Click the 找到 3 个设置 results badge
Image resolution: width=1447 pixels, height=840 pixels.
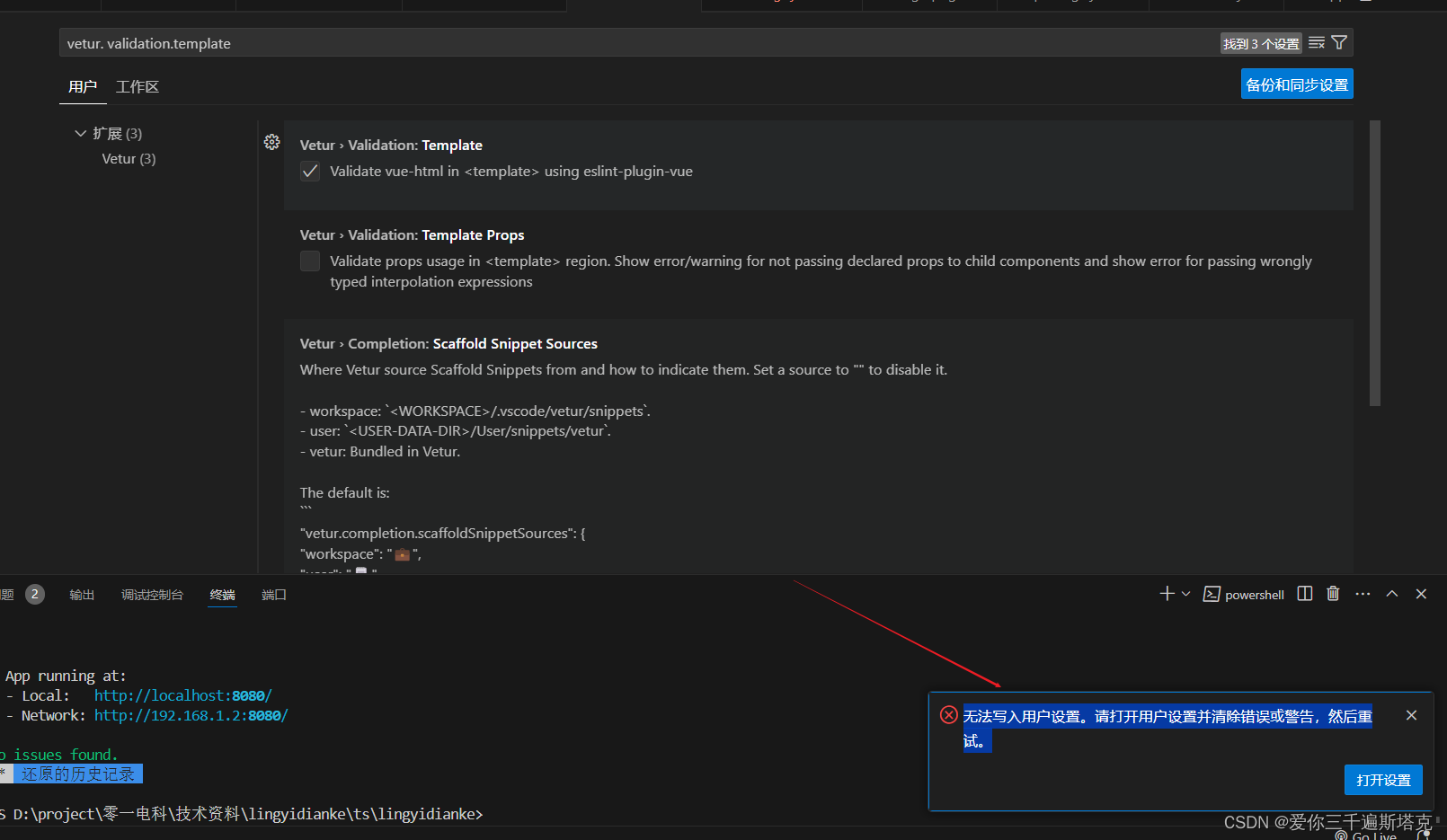1261,43
